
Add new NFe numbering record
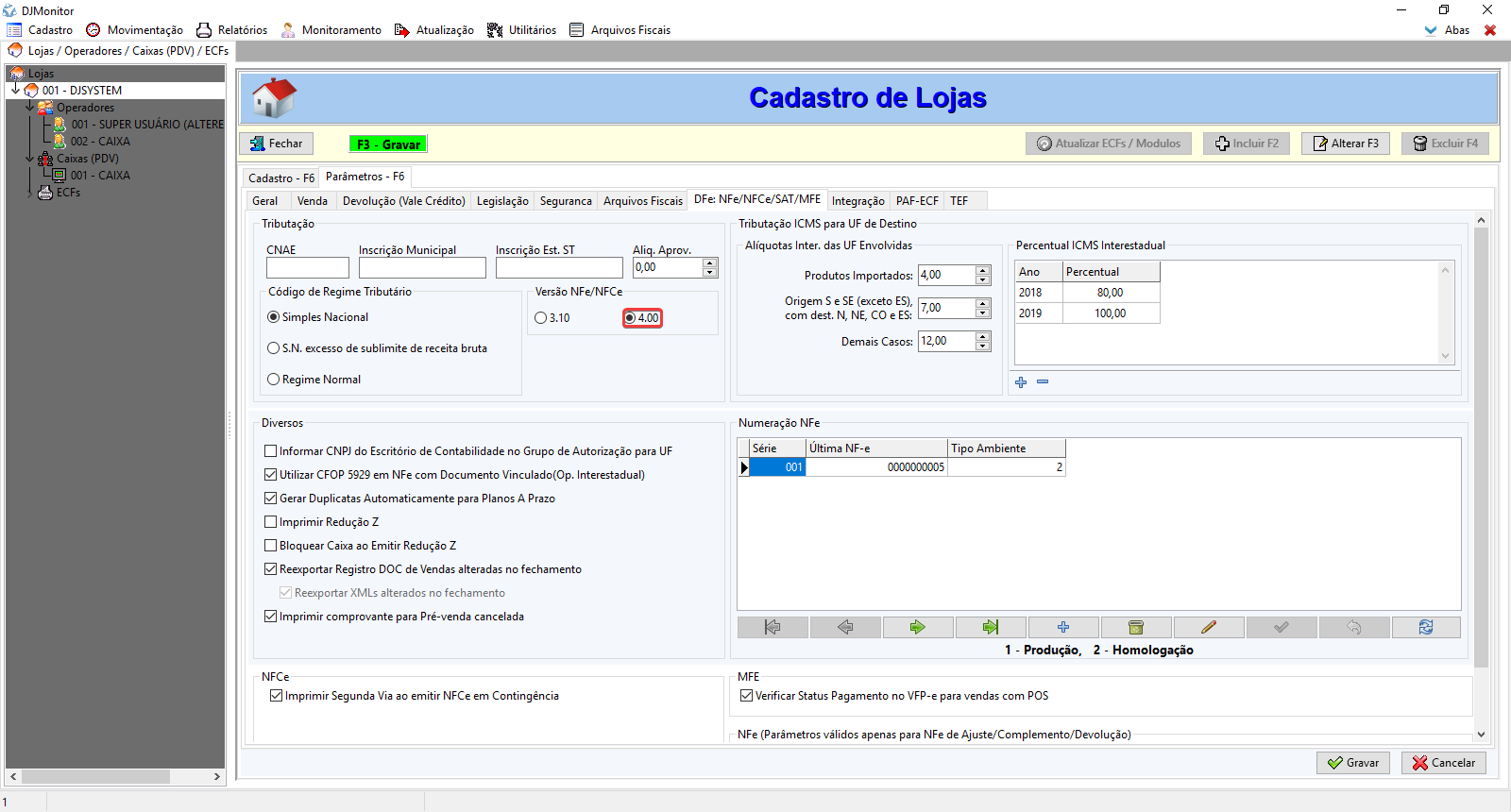tap(1062, 627)
